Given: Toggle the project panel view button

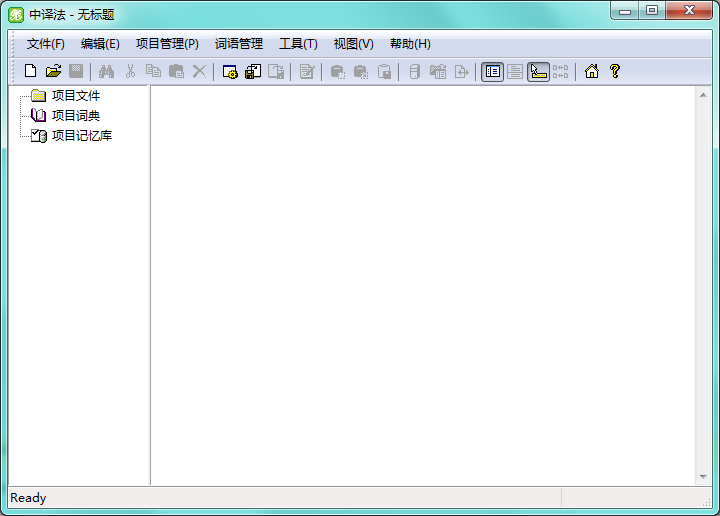Looking at the screenshot, I should (492, 72).
